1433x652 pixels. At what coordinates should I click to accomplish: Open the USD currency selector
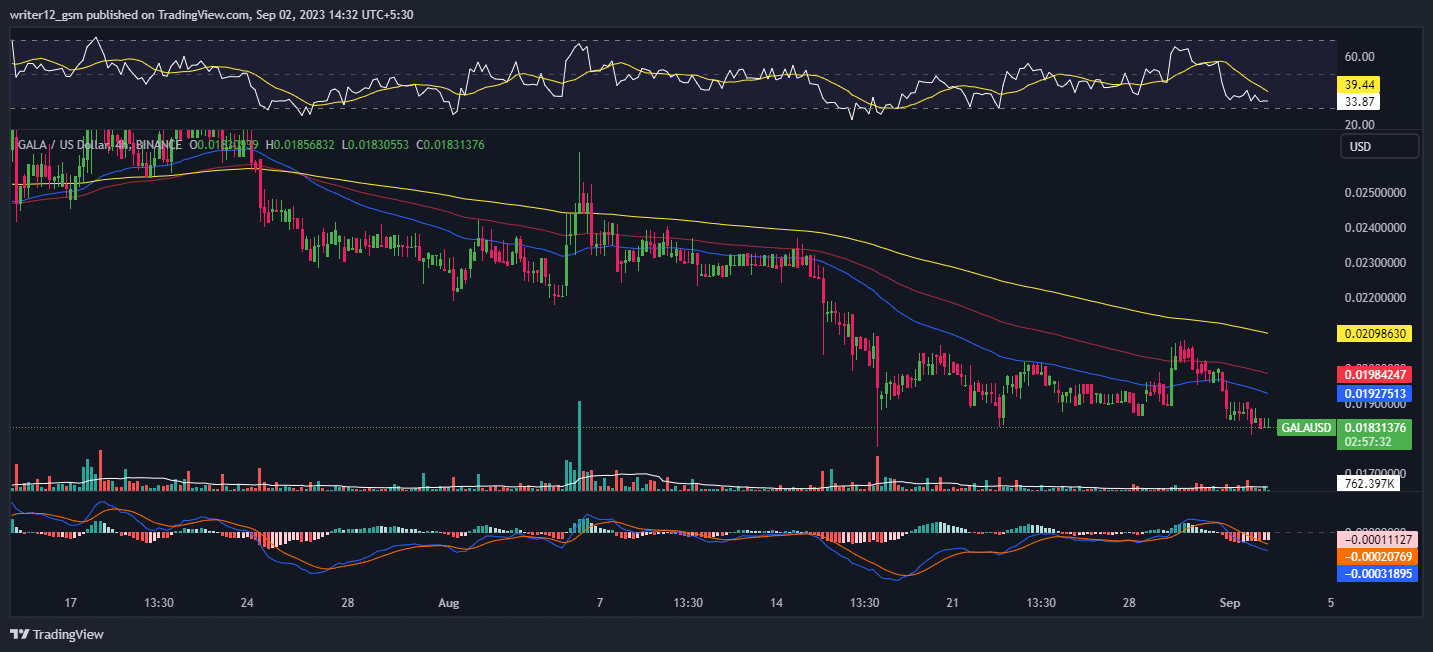coord(1379,146)
